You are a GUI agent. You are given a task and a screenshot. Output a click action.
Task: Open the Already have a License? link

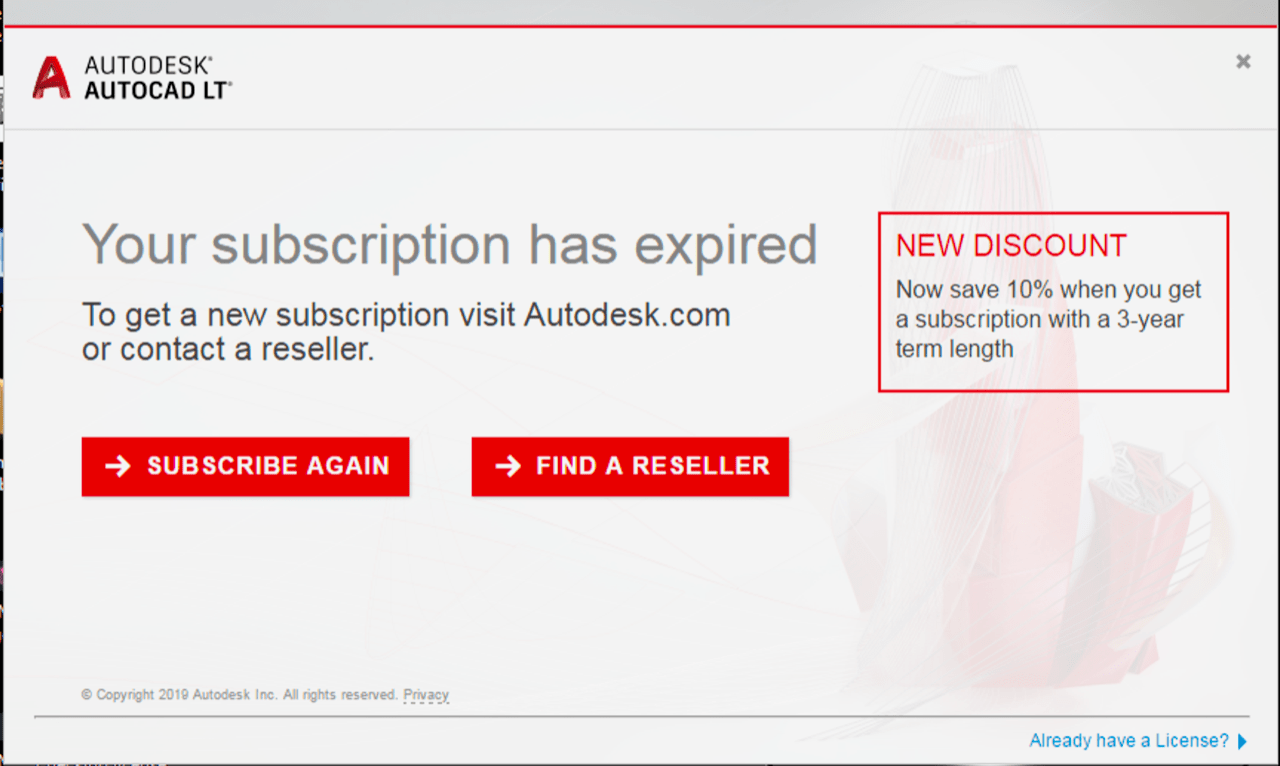pyautogui.click(x=1129, y=741)
